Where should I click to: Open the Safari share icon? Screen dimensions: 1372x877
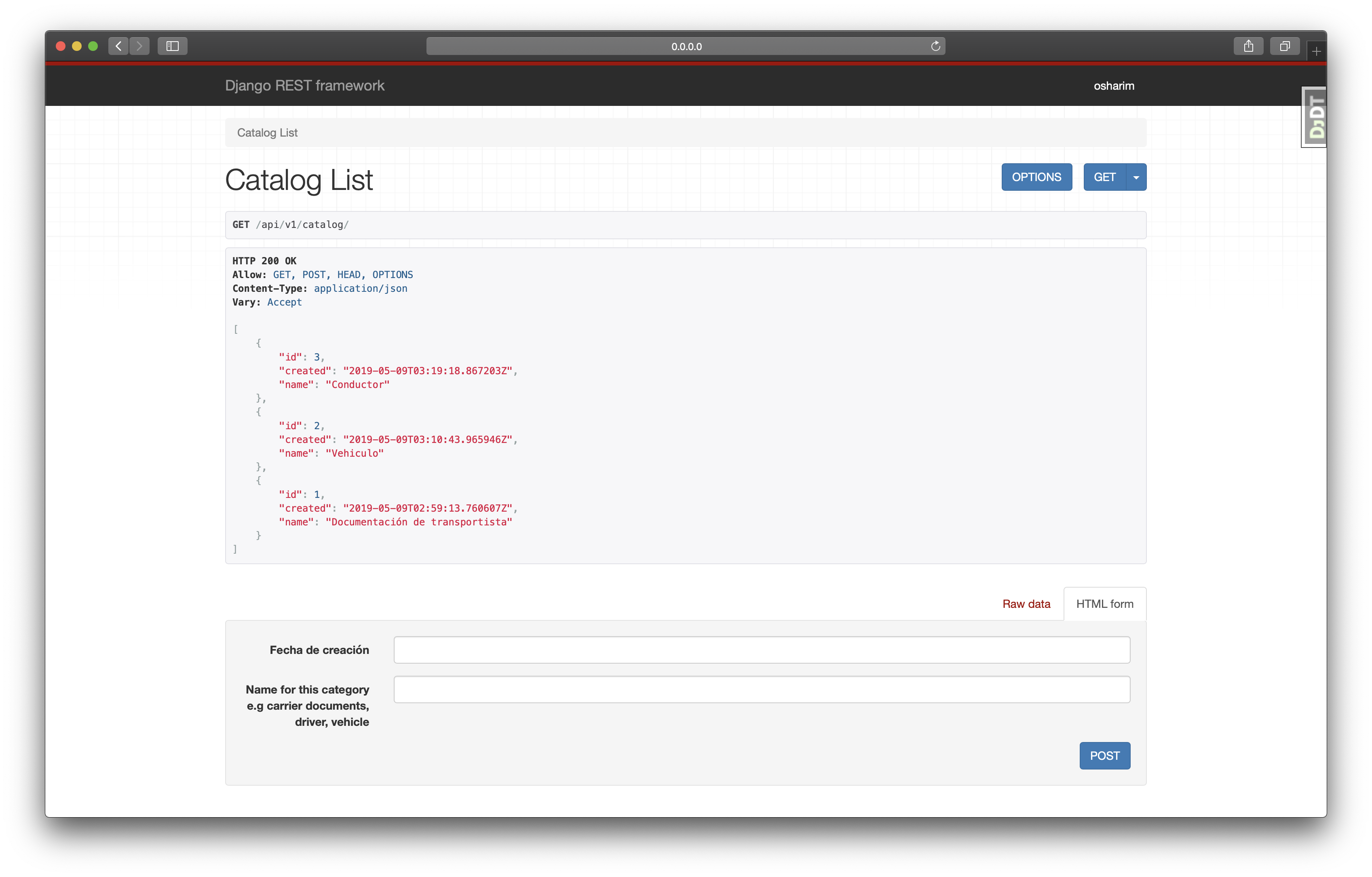(x=1248, y=46)
